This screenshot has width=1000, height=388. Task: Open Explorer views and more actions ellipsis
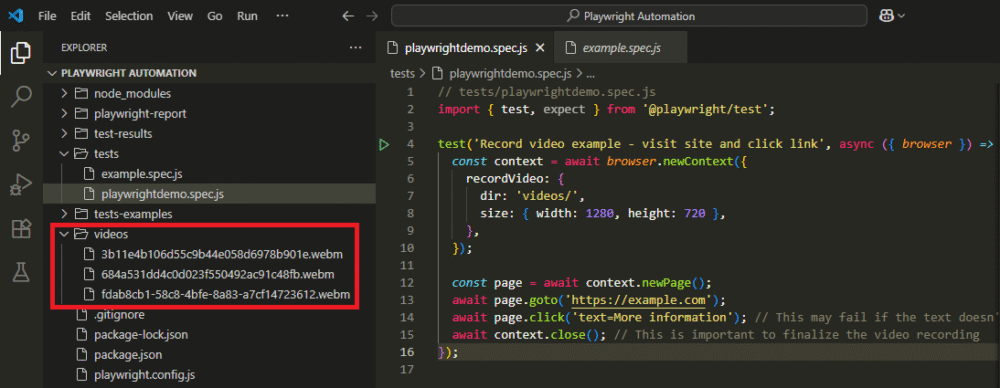[x=355, y=47]
